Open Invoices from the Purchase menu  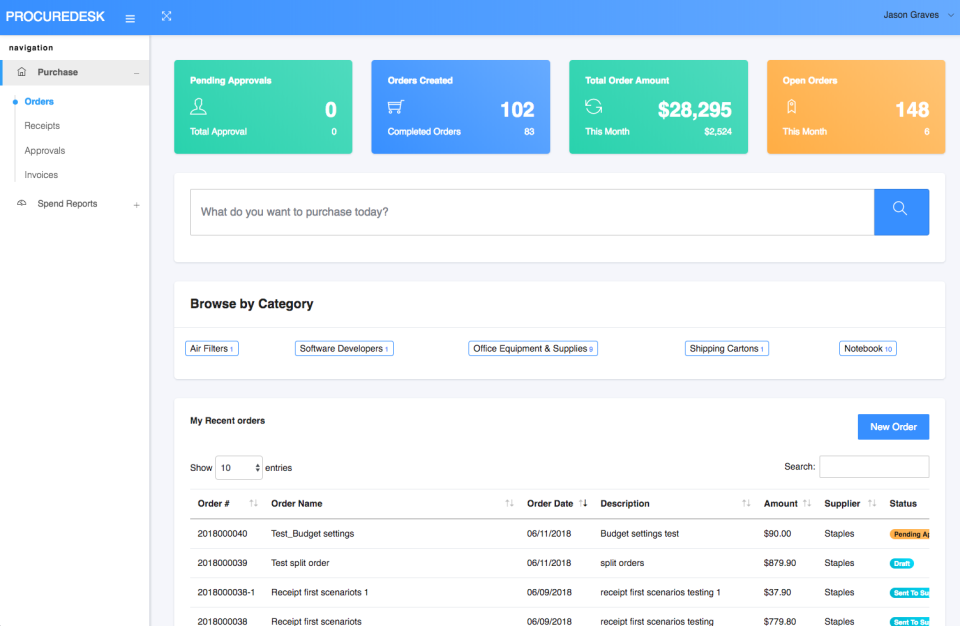click(x=41, y=174)
